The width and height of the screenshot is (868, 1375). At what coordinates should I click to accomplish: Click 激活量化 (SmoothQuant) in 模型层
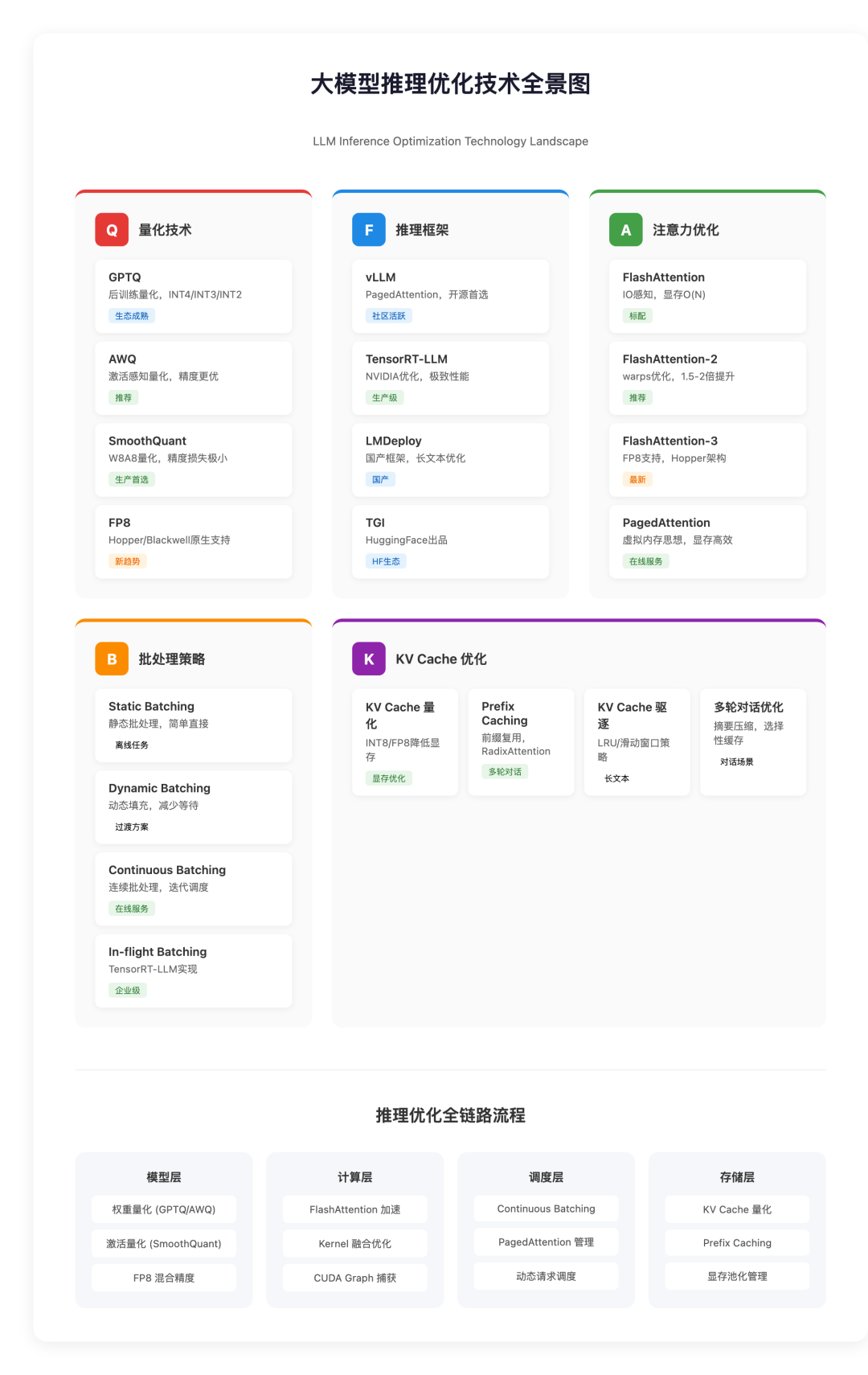click(x=164, y=1244)
